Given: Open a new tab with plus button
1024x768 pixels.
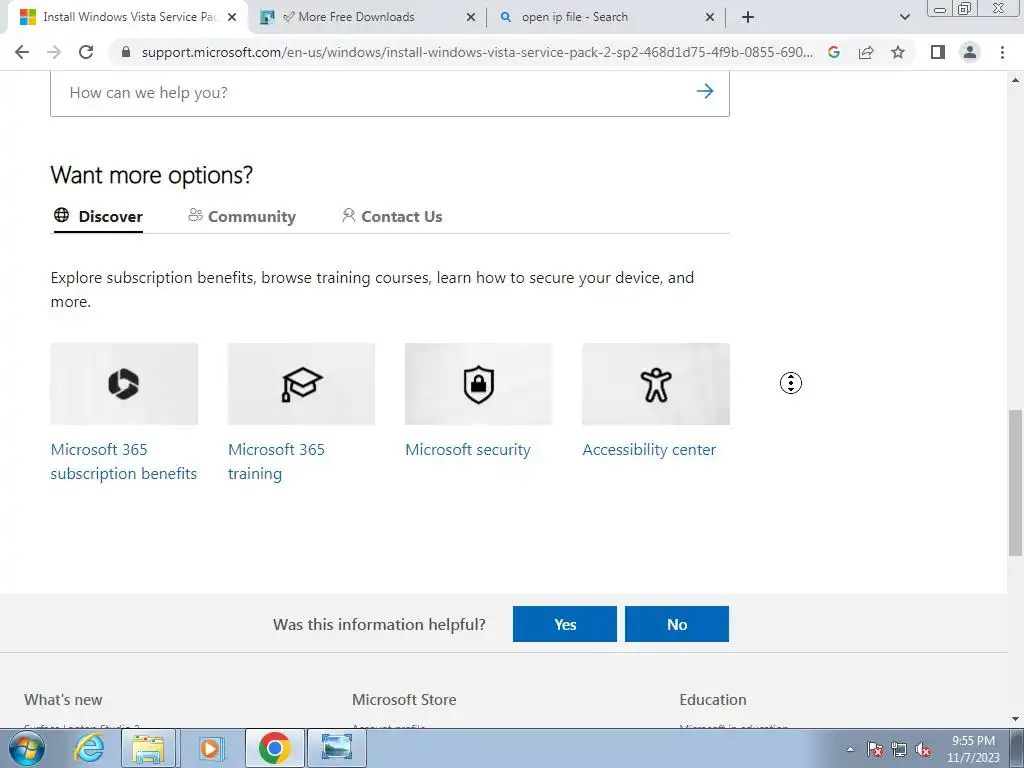Looking at the screenshot, I should click(748, 17).
